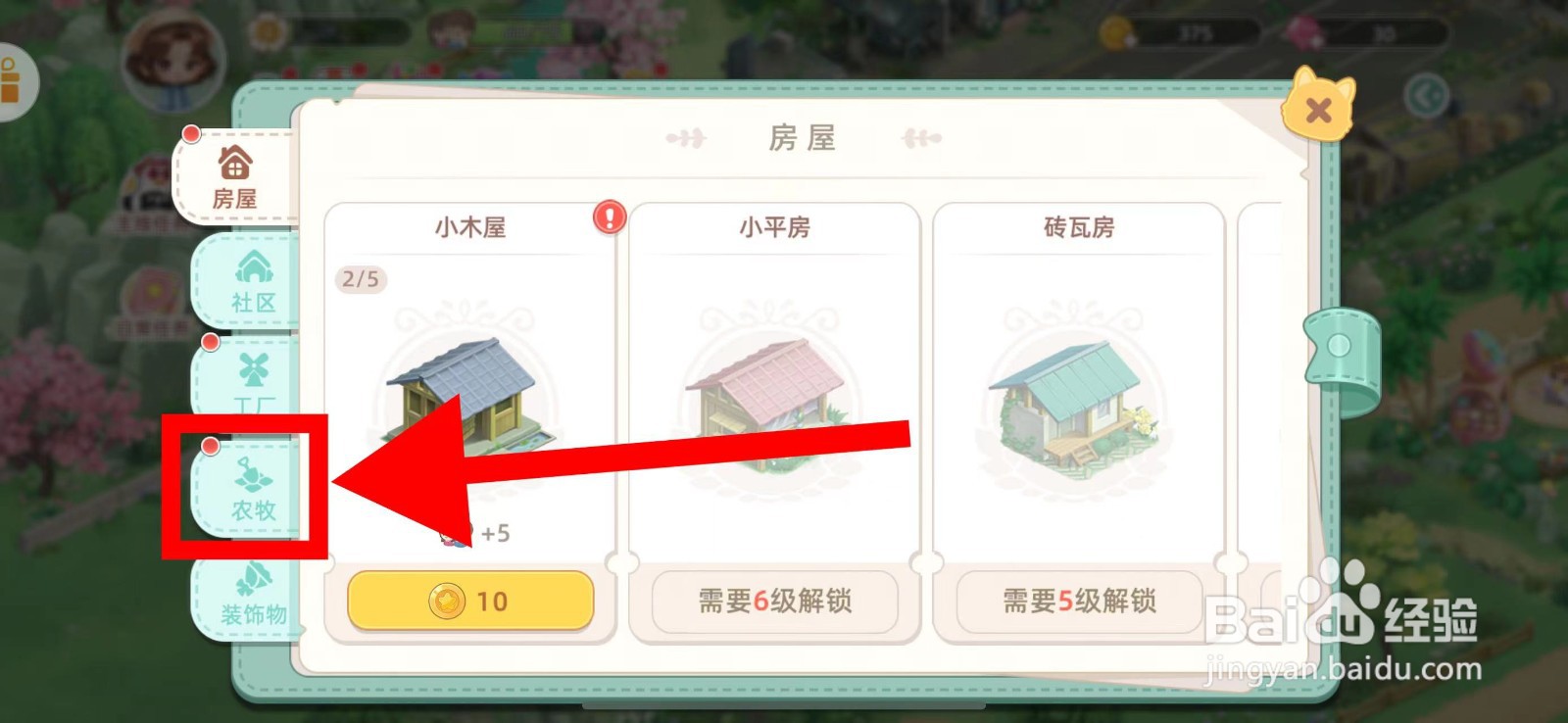
Task: Click the pink gem currency icon
Action: 1305,32
